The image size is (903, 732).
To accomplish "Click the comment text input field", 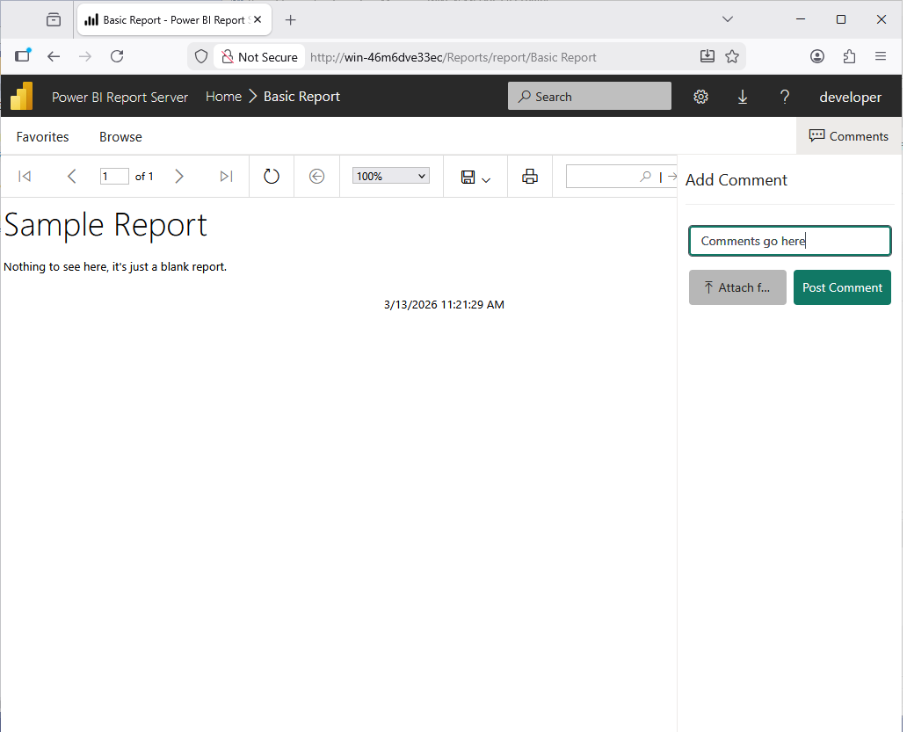I will [789, 241].
